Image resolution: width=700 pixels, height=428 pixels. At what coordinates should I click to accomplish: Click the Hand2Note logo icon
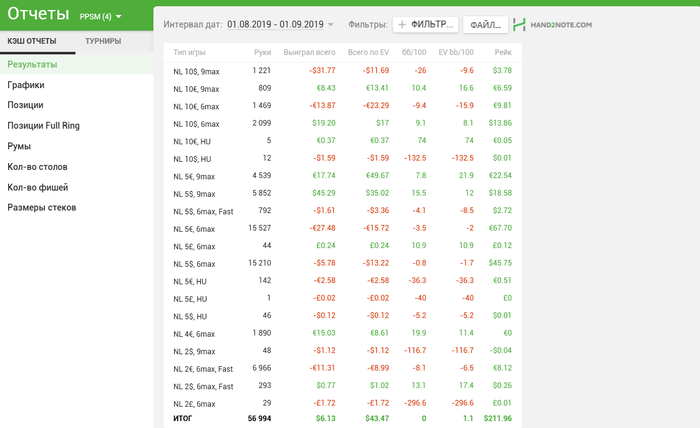point(519,25)
